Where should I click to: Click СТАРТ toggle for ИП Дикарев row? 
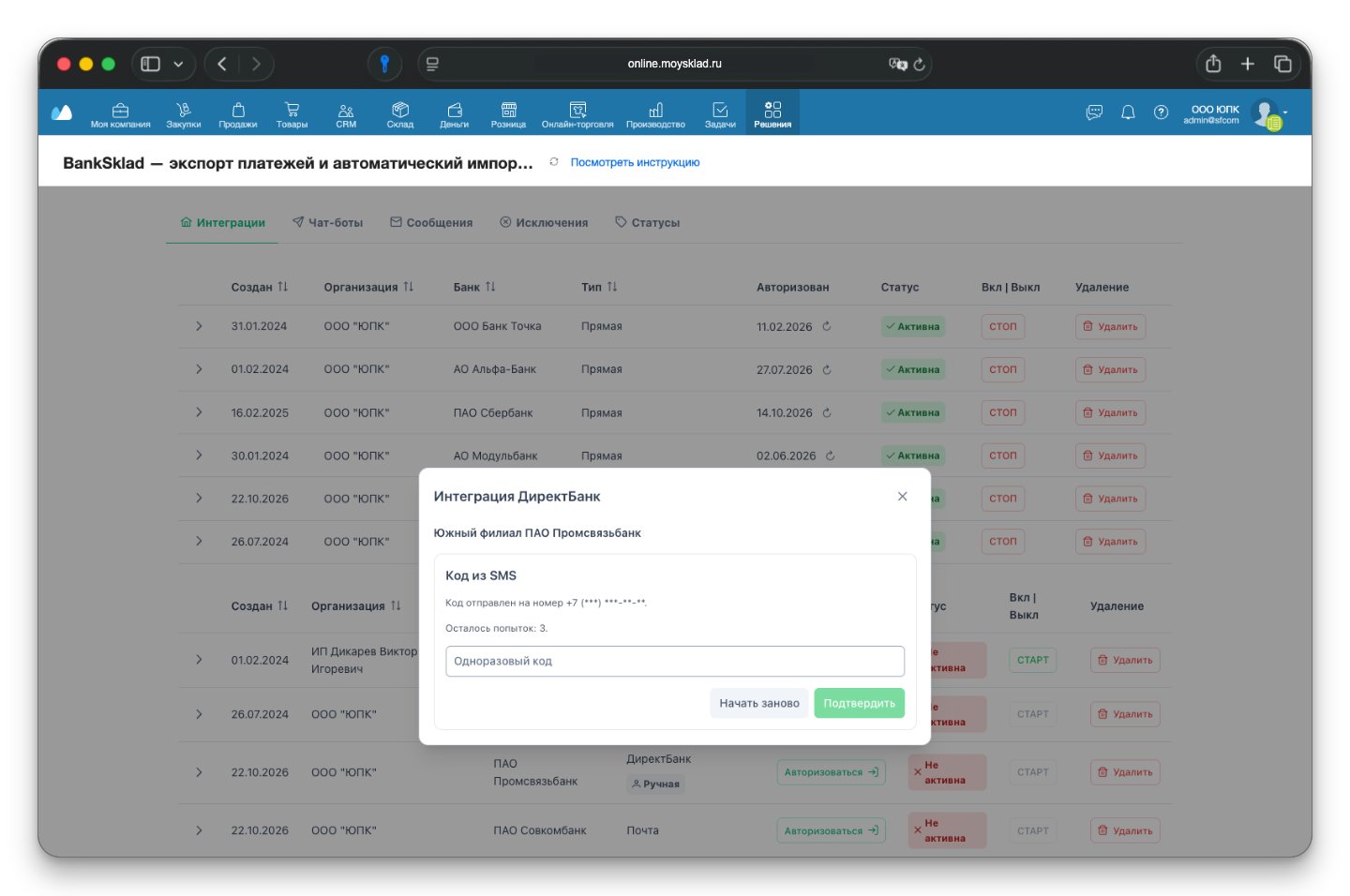(1032, 660)
